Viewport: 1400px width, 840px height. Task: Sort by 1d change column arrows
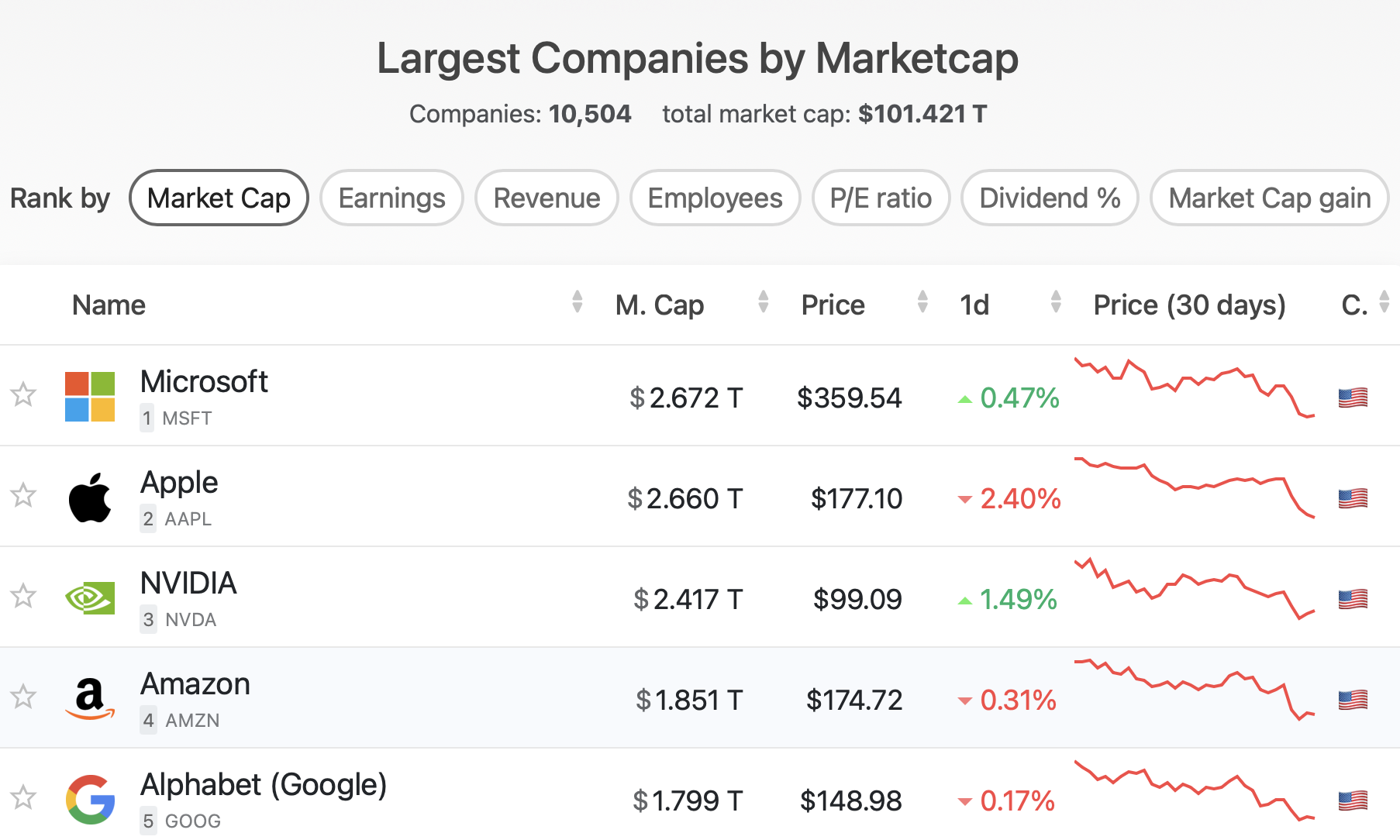point(1056,301)
